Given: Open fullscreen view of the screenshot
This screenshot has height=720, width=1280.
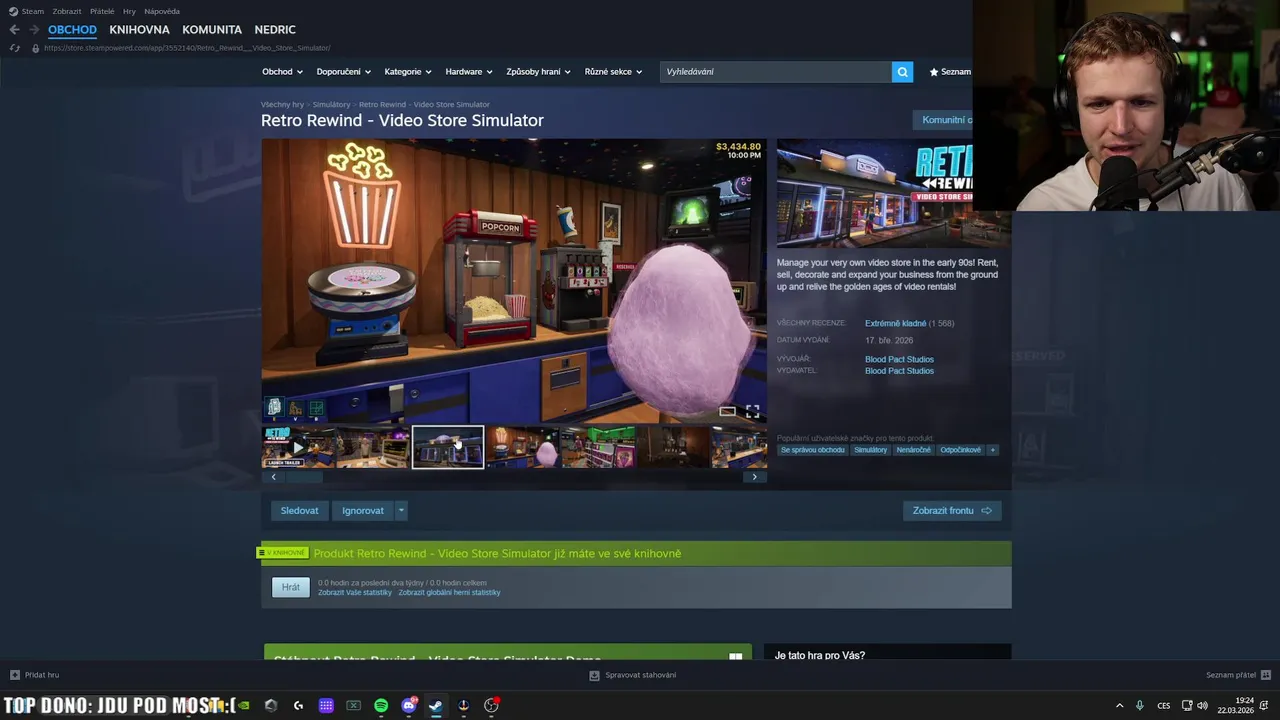Looking at the screenshot, I should [752, 411].
